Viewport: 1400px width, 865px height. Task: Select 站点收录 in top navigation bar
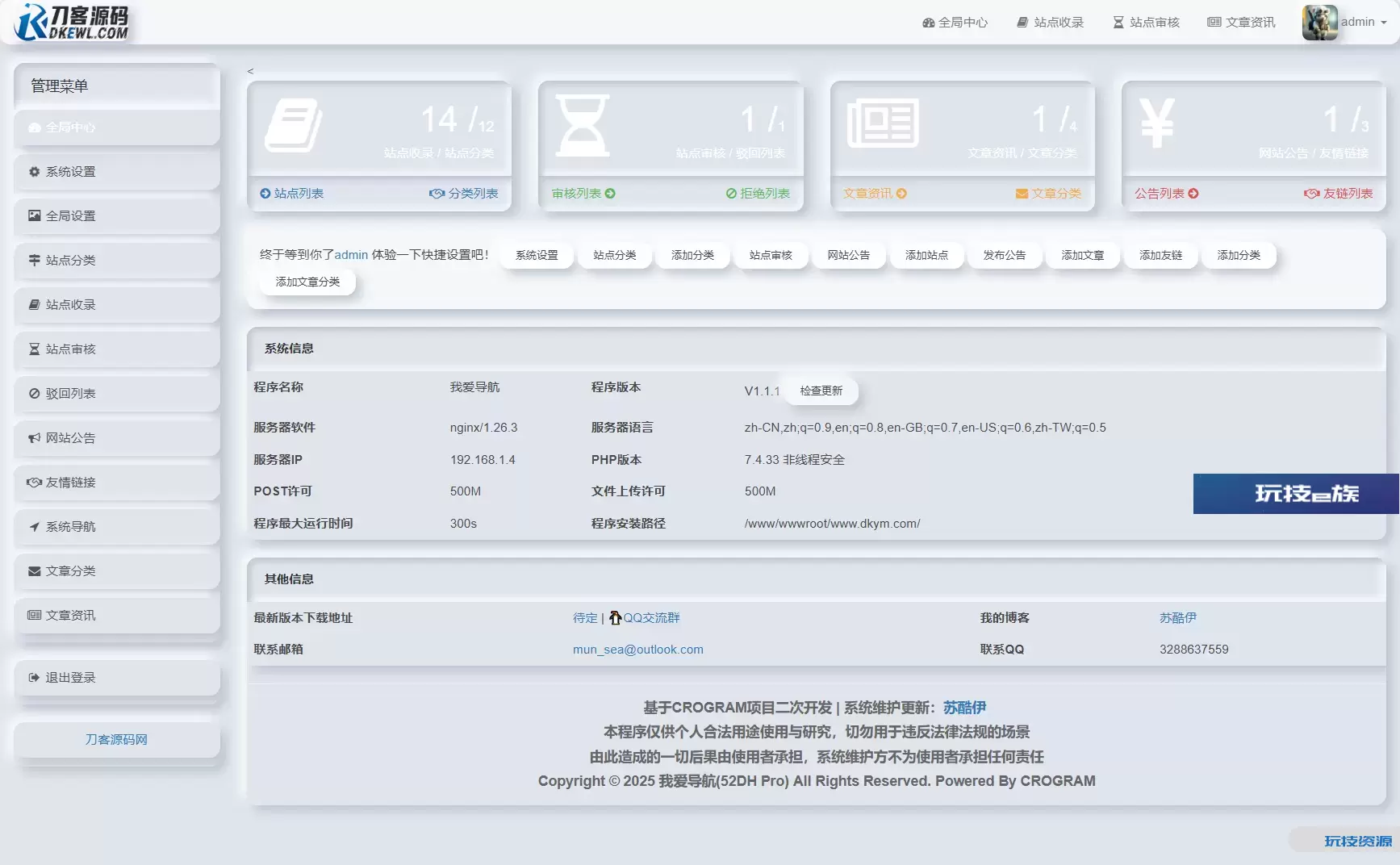pos(1051,23)
